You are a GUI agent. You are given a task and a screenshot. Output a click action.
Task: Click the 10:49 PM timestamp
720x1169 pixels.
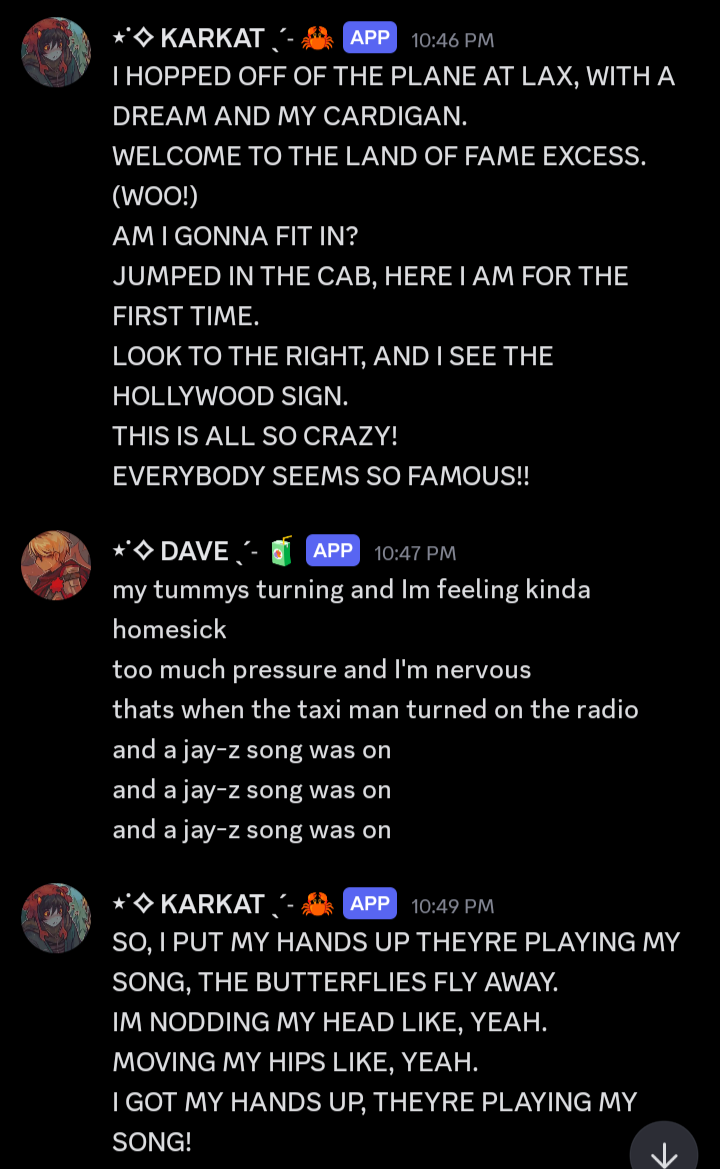tap(452, 906)
